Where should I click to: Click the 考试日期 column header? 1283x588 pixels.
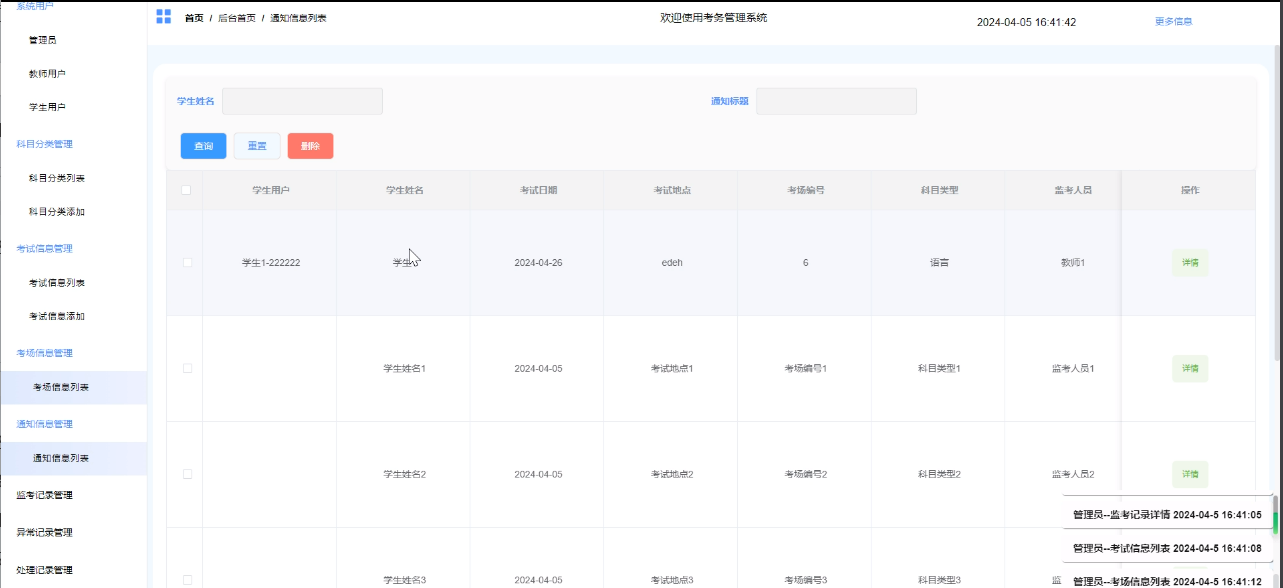point(538,190)
